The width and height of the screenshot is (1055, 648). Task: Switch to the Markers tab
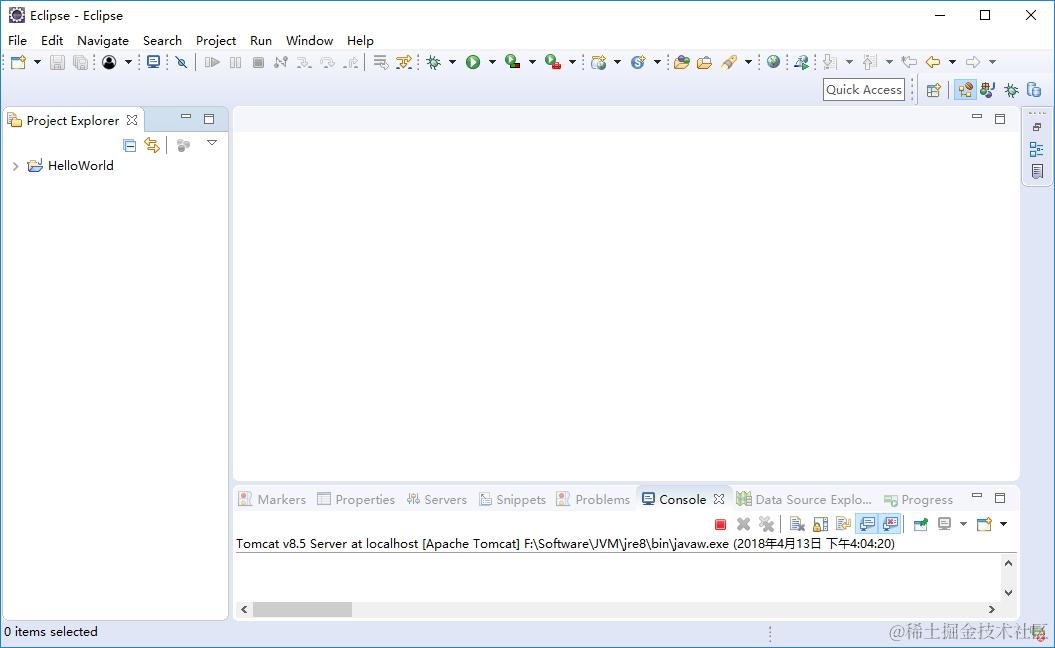272,499
